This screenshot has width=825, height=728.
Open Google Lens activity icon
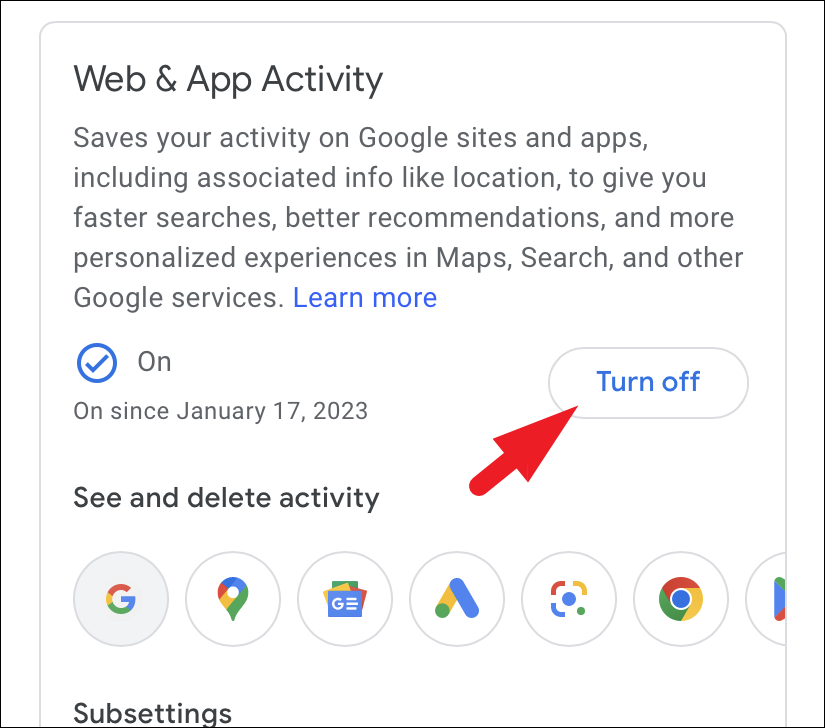click(x=569, y=599)
